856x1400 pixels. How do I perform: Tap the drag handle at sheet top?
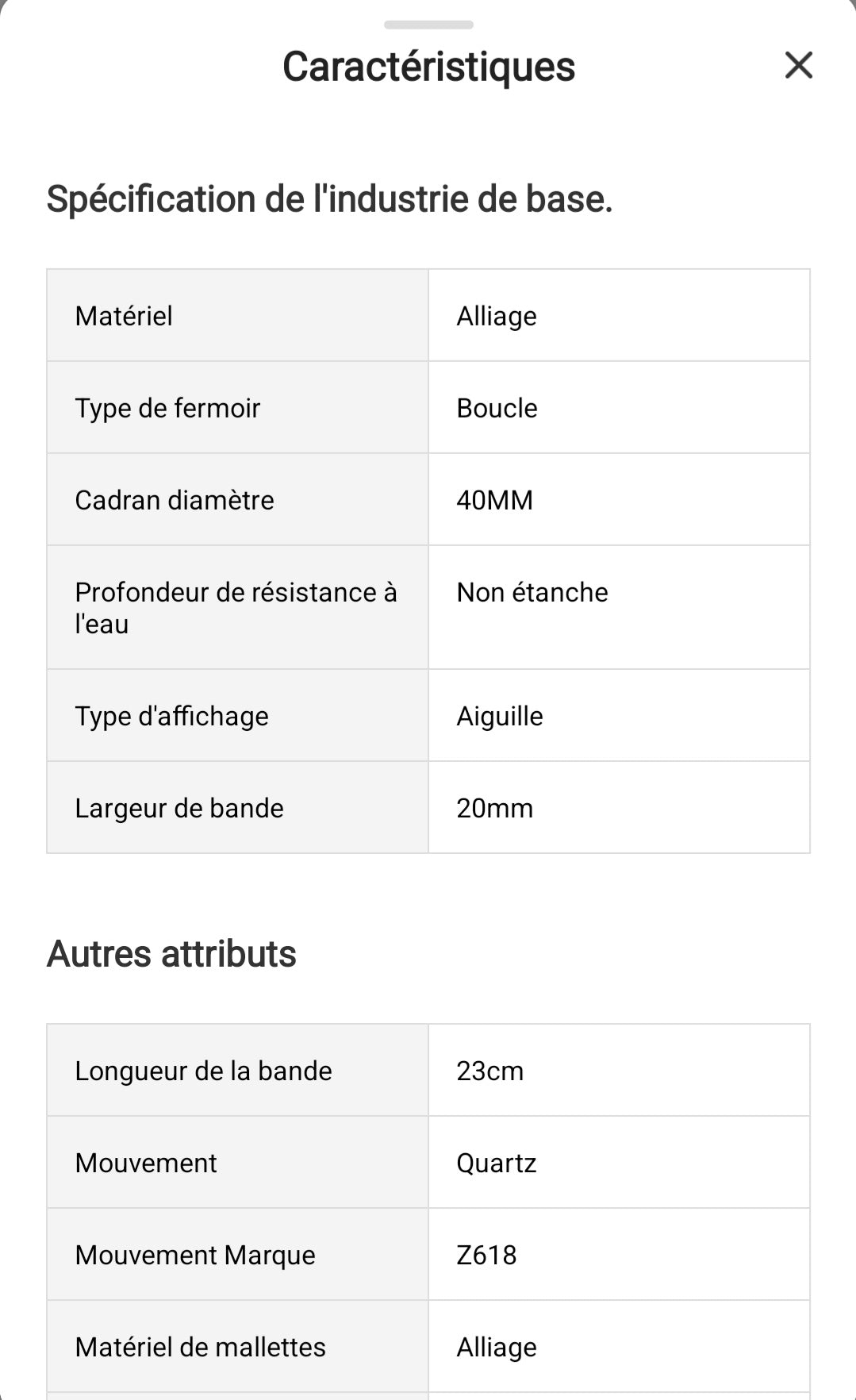coord(428,25)
